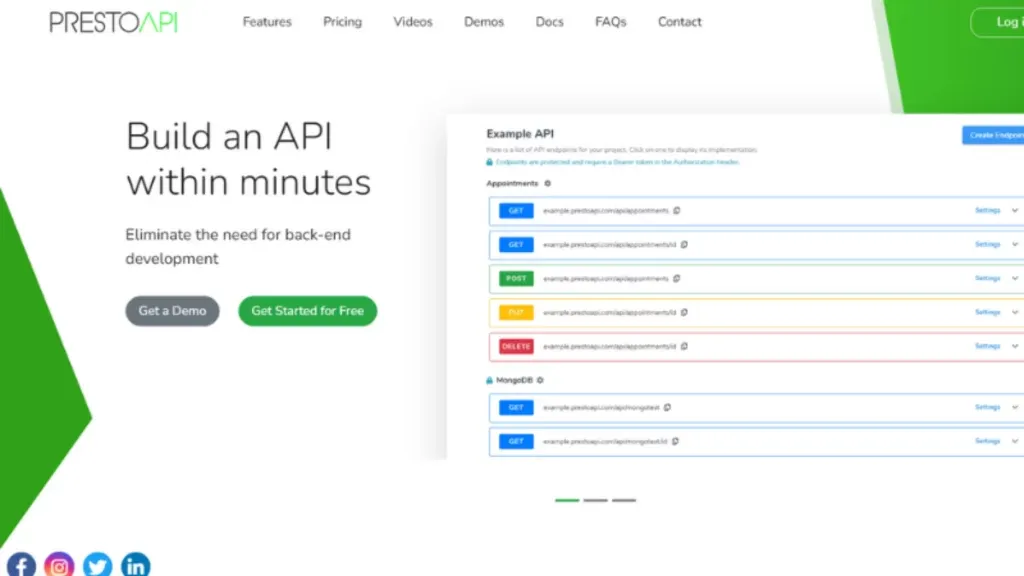Expand the GET mongotest/:id endpoint chevron
Viewport: 1024px width, 576px height.
(1015, 441)
